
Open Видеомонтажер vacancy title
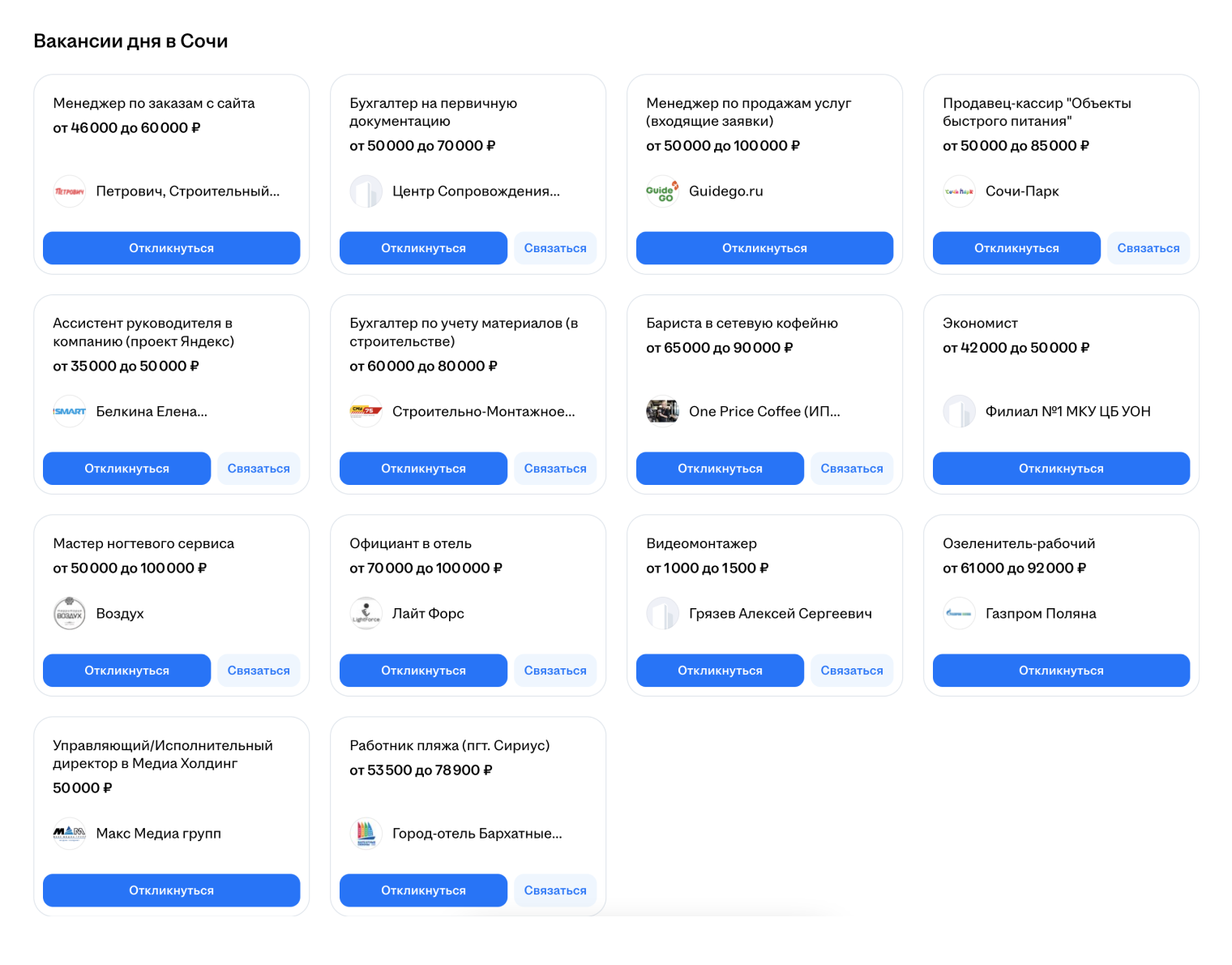701,543
